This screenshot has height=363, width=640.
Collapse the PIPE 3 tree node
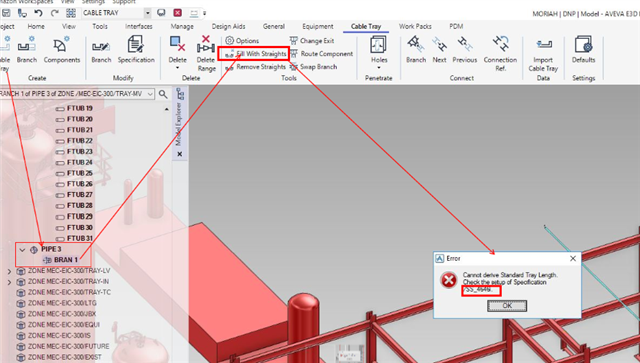22,249
